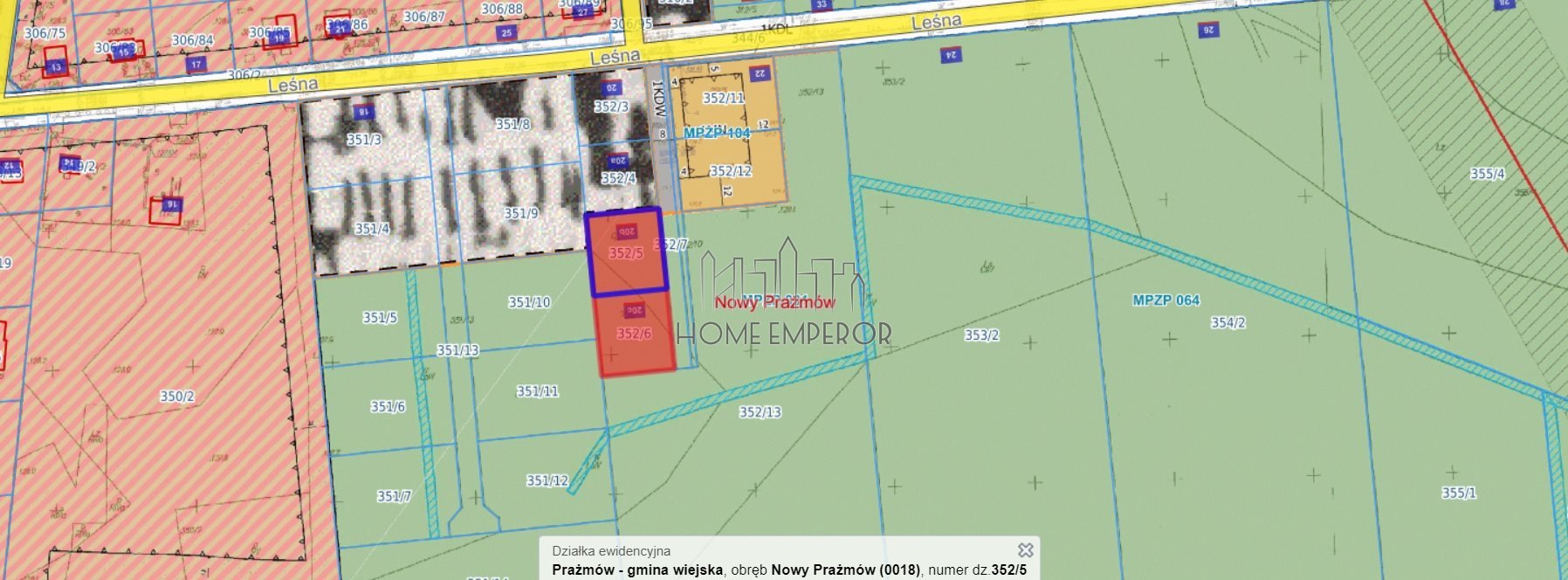Click house number marker 19
Viewport: 1568px width, 580px height.
(x=279, y=38)
